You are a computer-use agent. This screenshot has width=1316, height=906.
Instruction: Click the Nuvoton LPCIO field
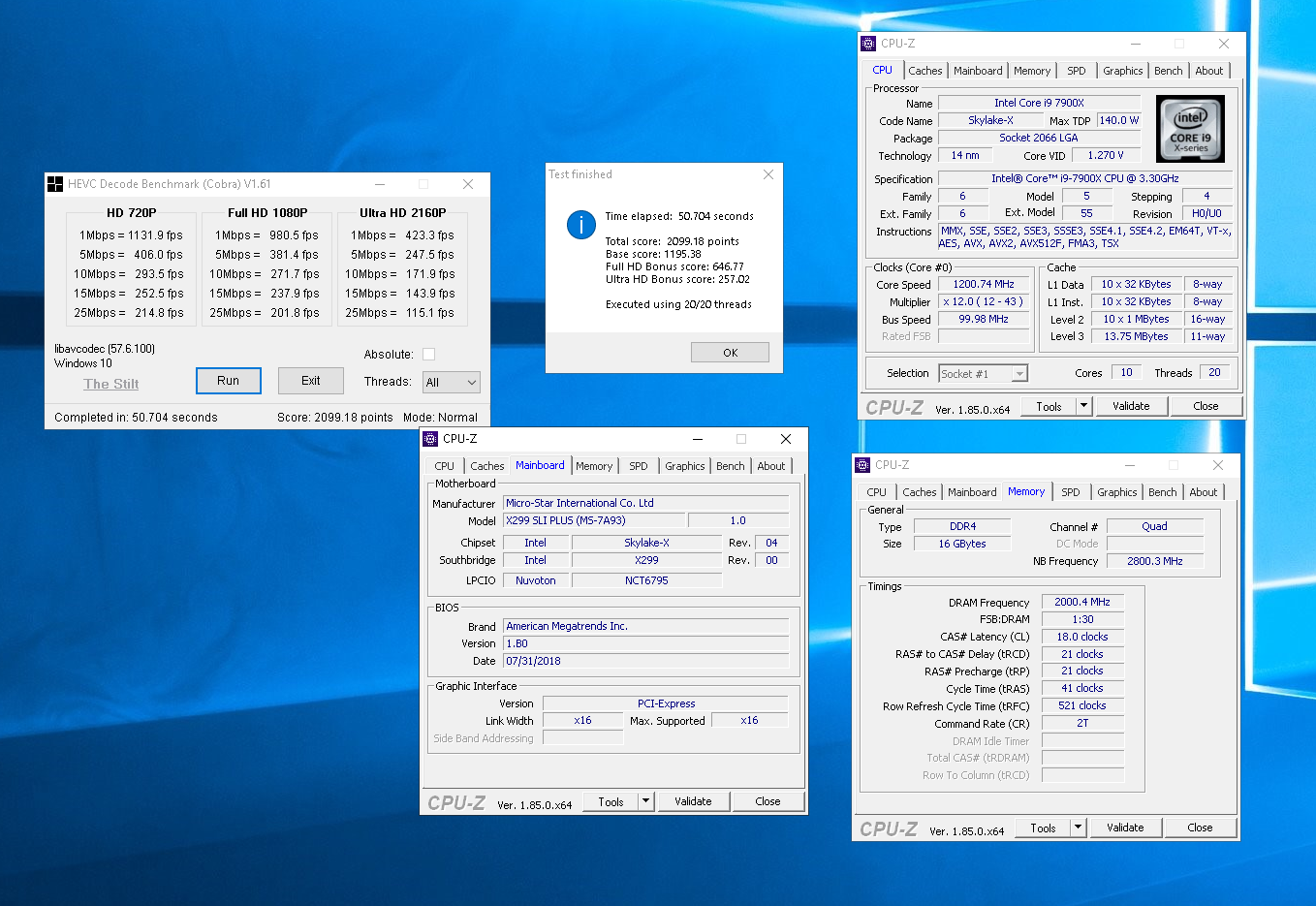pyautogui.click(x=535, y=580)
